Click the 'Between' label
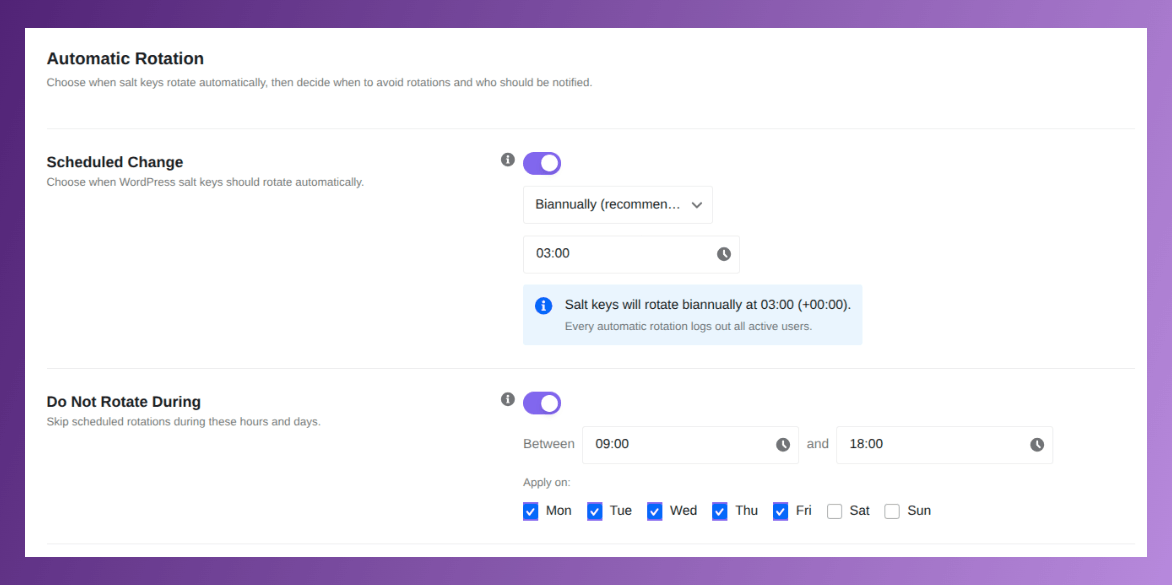 coord(549,444)
